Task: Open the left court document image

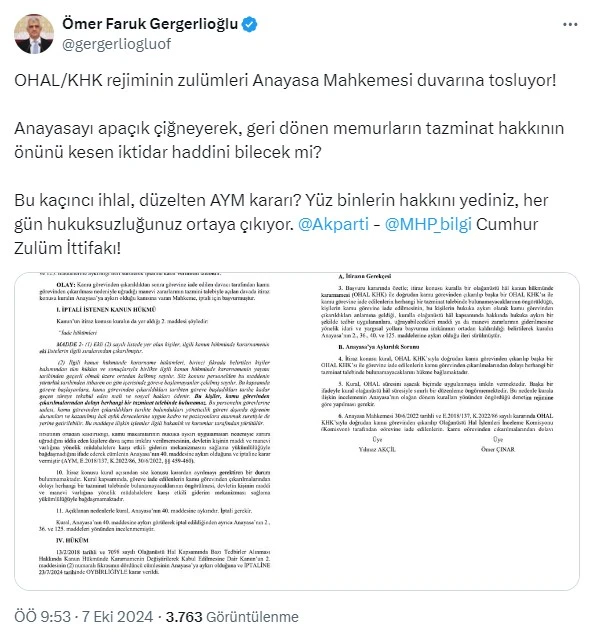Action: click(155, 431)
